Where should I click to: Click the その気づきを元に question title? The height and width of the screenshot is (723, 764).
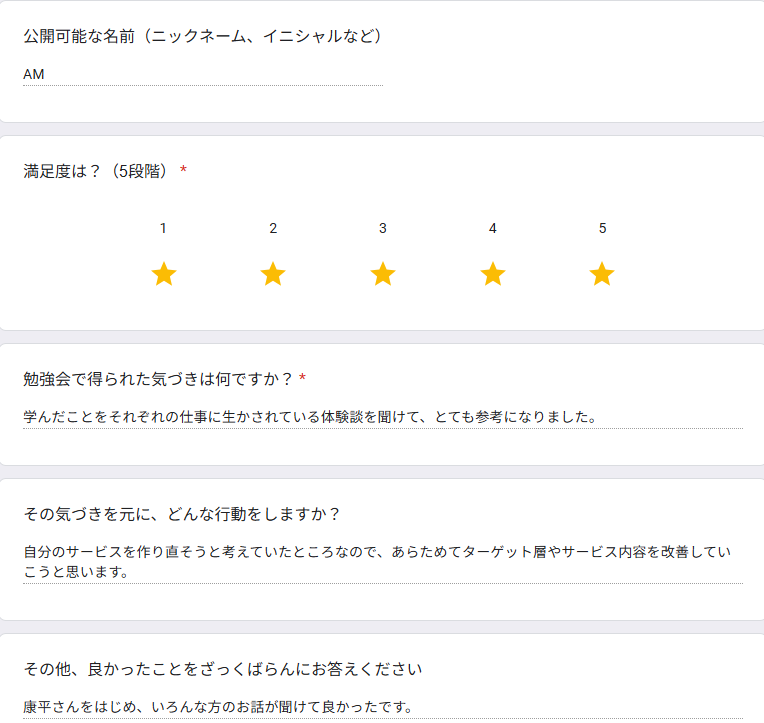pos(182,514)
